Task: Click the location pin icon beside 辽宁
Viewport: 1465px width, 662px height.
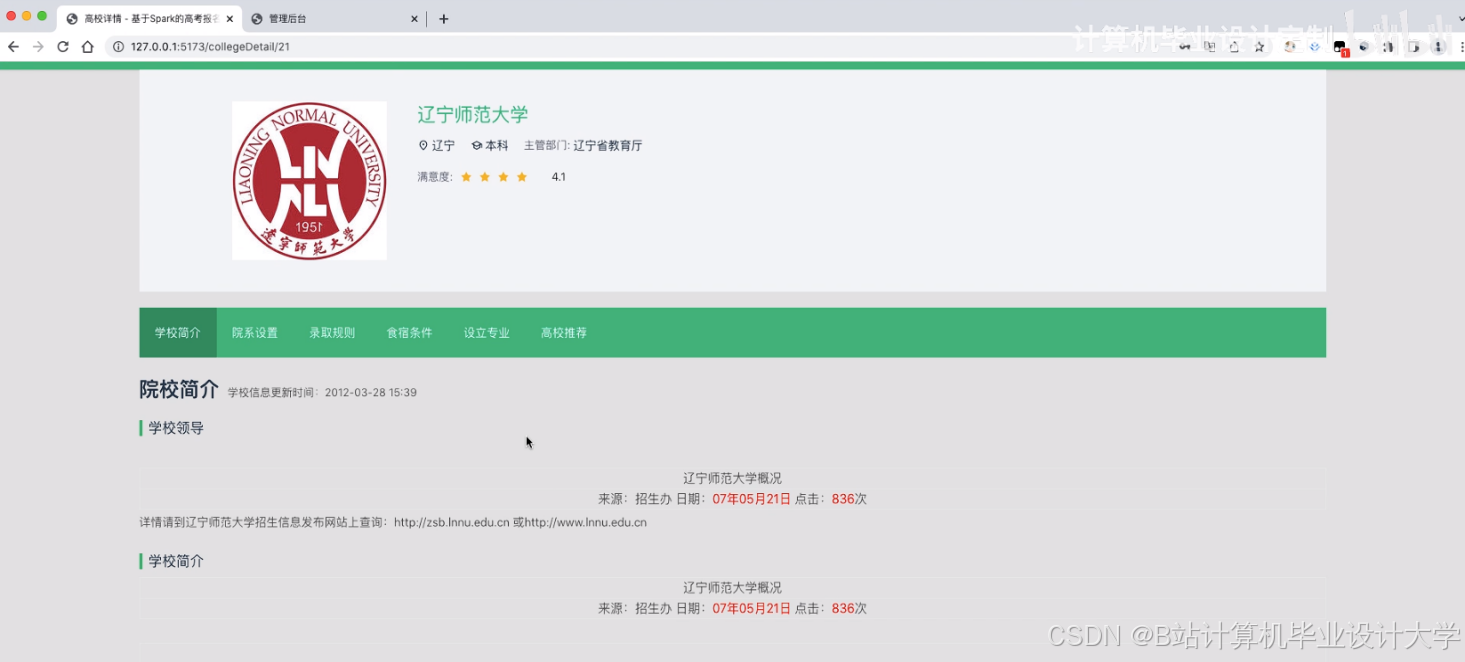Action: tap(423, 145)
